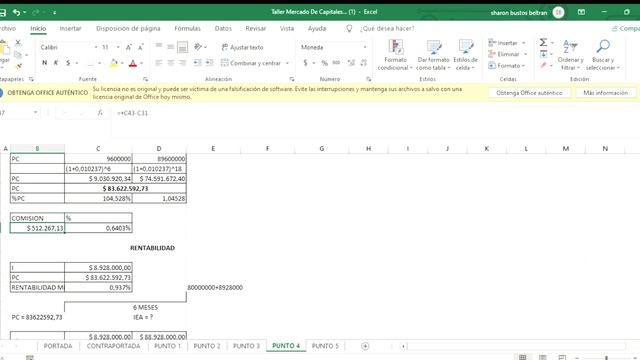Open the PORTADA sheet tab
Image resolution: width=640 pixels, height=360 pixels.
(58, 346)
